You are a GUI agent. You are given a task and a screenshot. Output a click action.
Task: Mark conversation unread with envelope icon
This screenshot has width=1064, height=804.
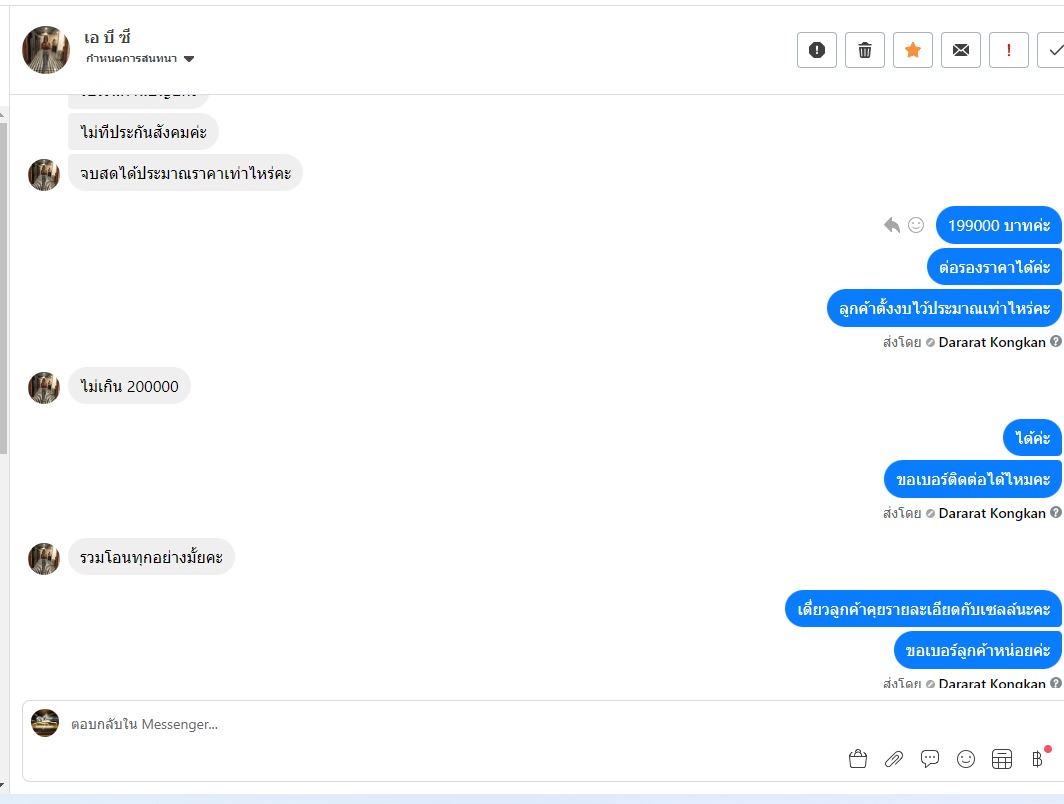pyautogui.click(x=961, y=50)
